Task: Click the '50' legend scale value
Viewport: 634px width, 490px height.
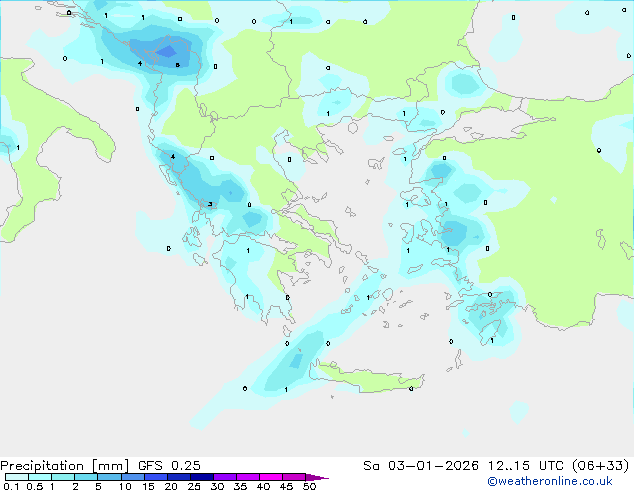Action: (309, 486)
